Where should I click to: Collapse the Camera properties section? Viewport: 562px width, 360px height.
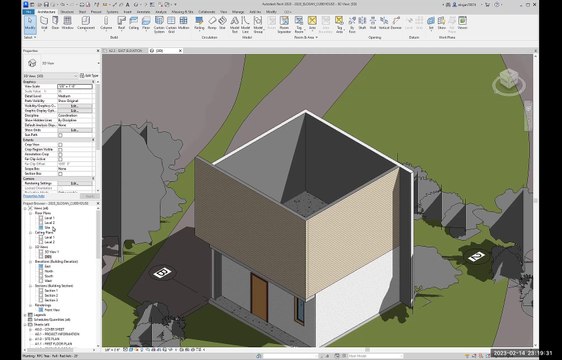(x=93, y=179)
